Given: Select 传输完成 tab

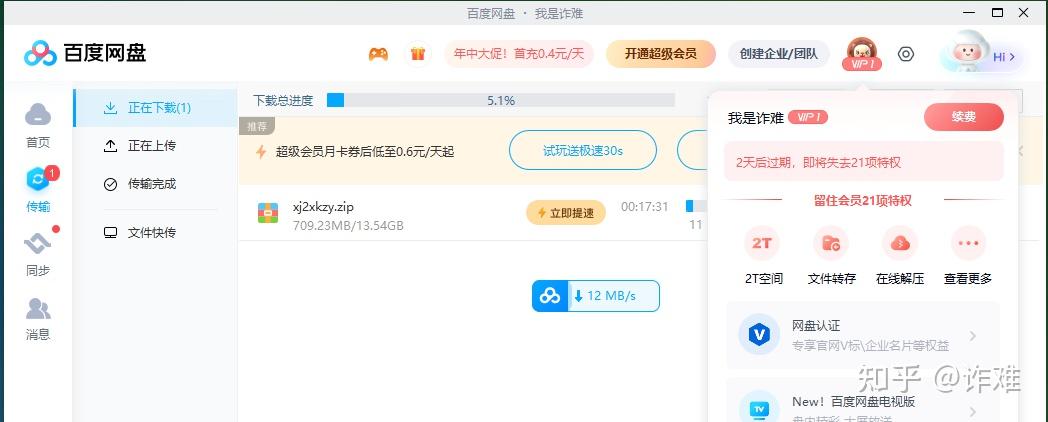Looking at the screenshot, I should click(x=155, y=184).
